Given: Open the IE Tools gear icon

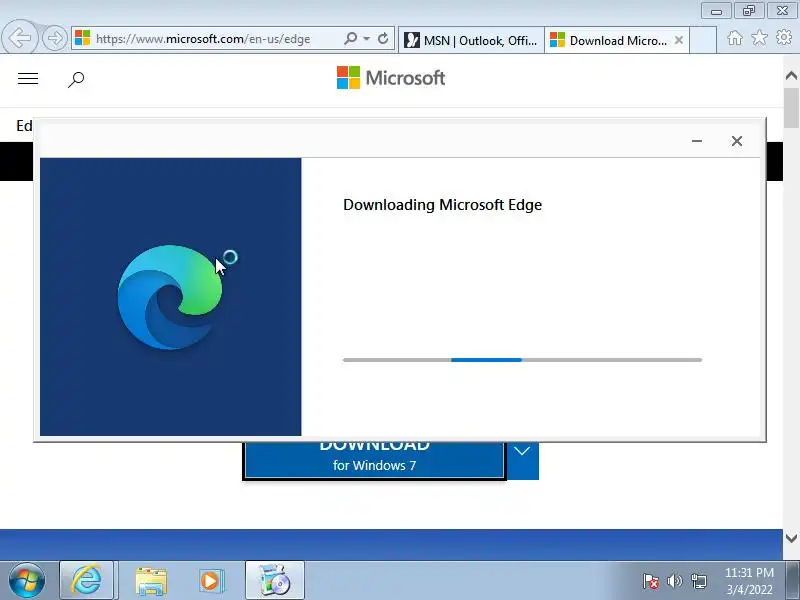Looking at the screenshot, I should [x=784, y=37].
